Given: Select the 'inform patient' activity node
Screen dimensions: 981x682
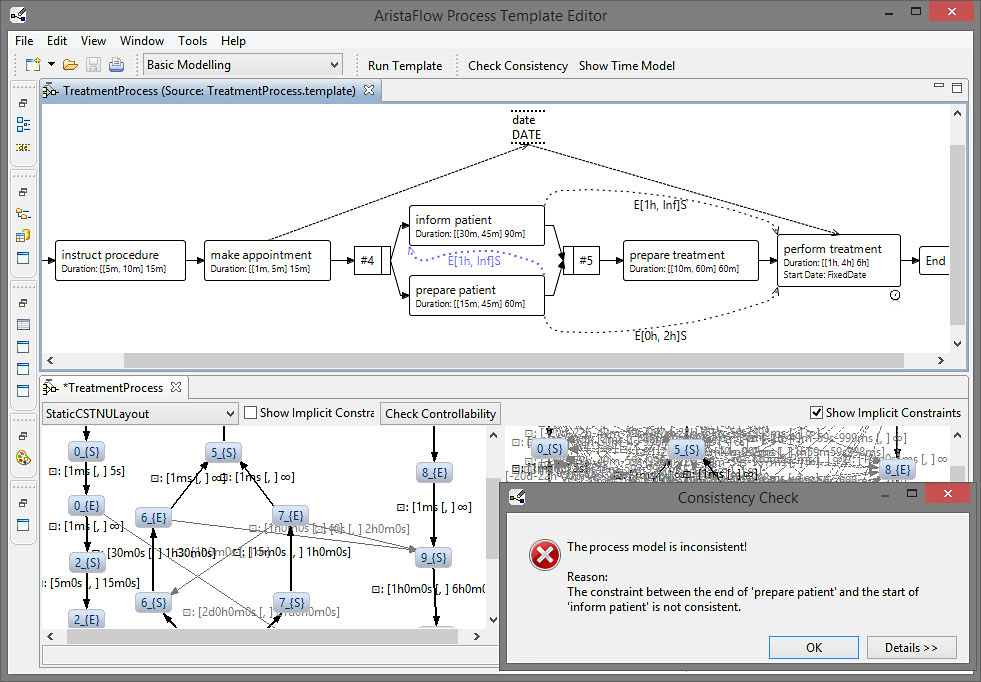Looking at the screenshot, I should (x=477, y=225).
